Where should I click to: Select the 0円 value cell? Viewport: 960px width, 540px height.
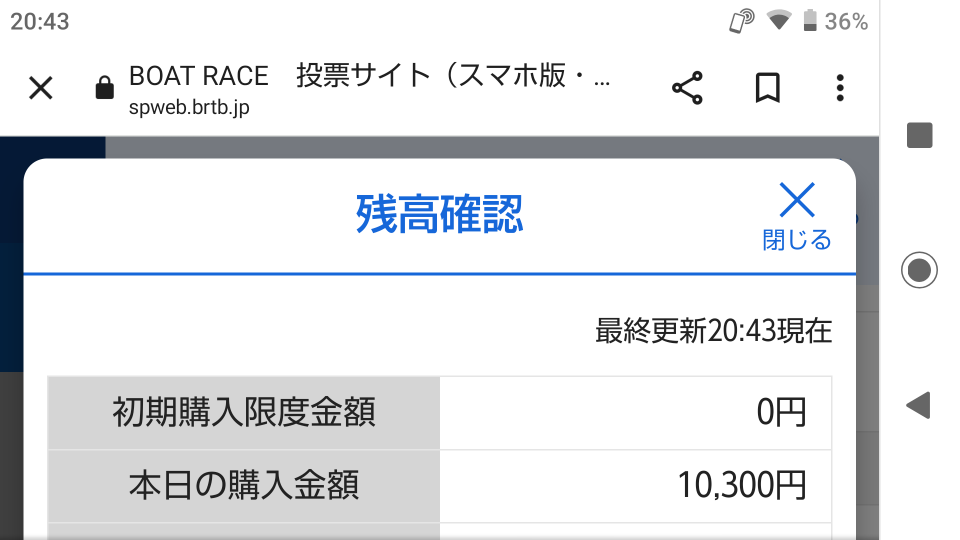click(x=636, y=413)
